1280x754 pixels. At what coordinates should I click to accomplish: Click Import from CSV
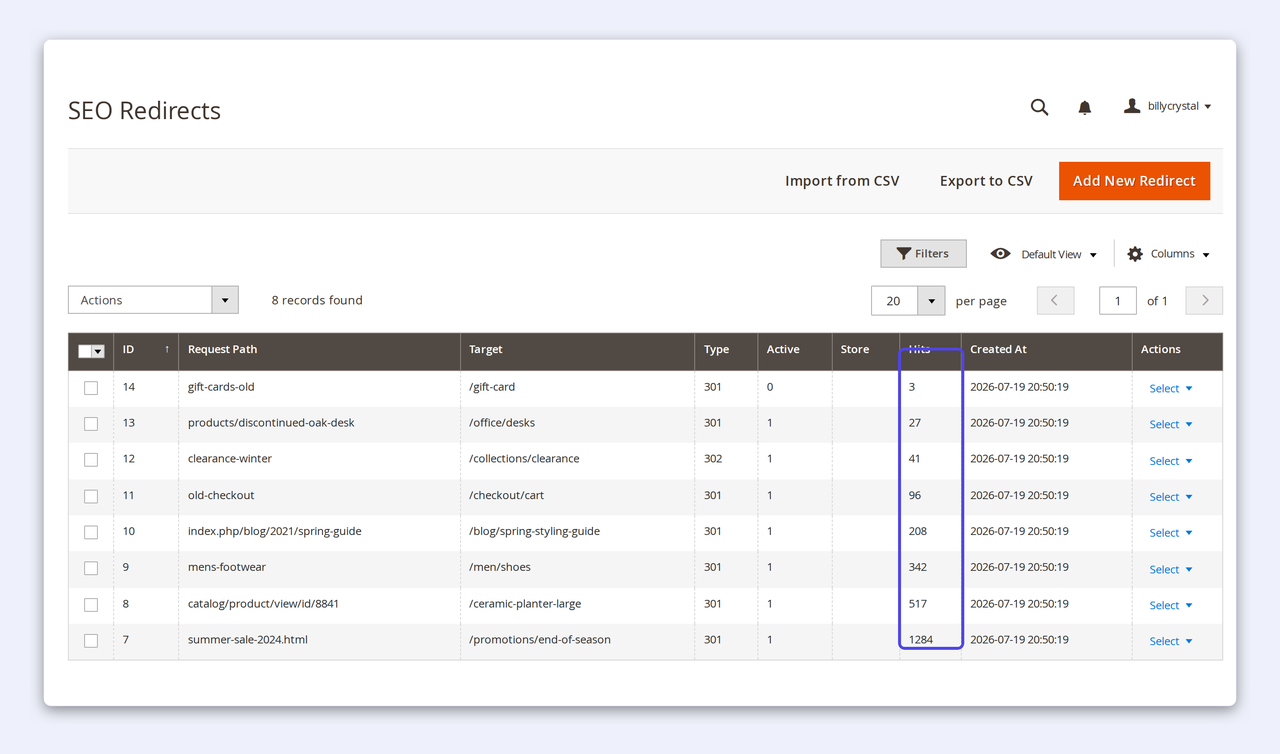pos(842,181)
